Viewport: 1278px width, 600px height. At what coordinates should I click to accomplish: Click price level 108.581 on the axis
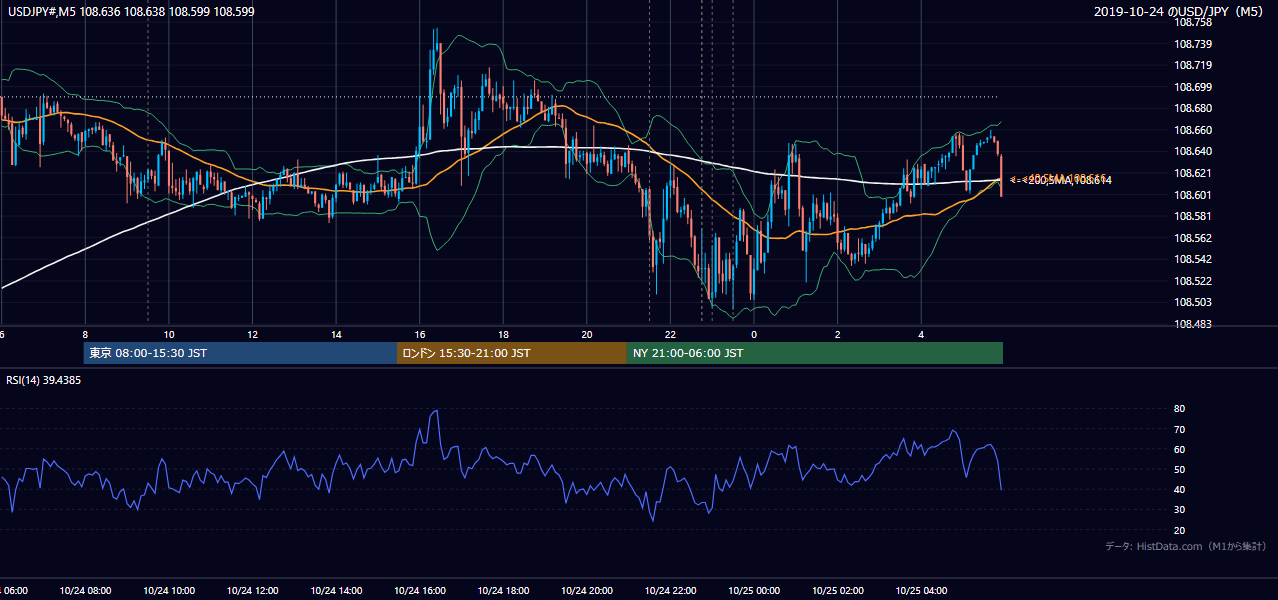(1192, 216)
